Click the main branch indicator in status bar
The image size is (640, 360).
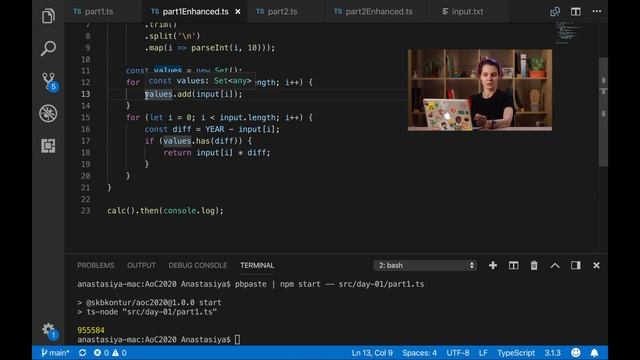pos(55,353)
